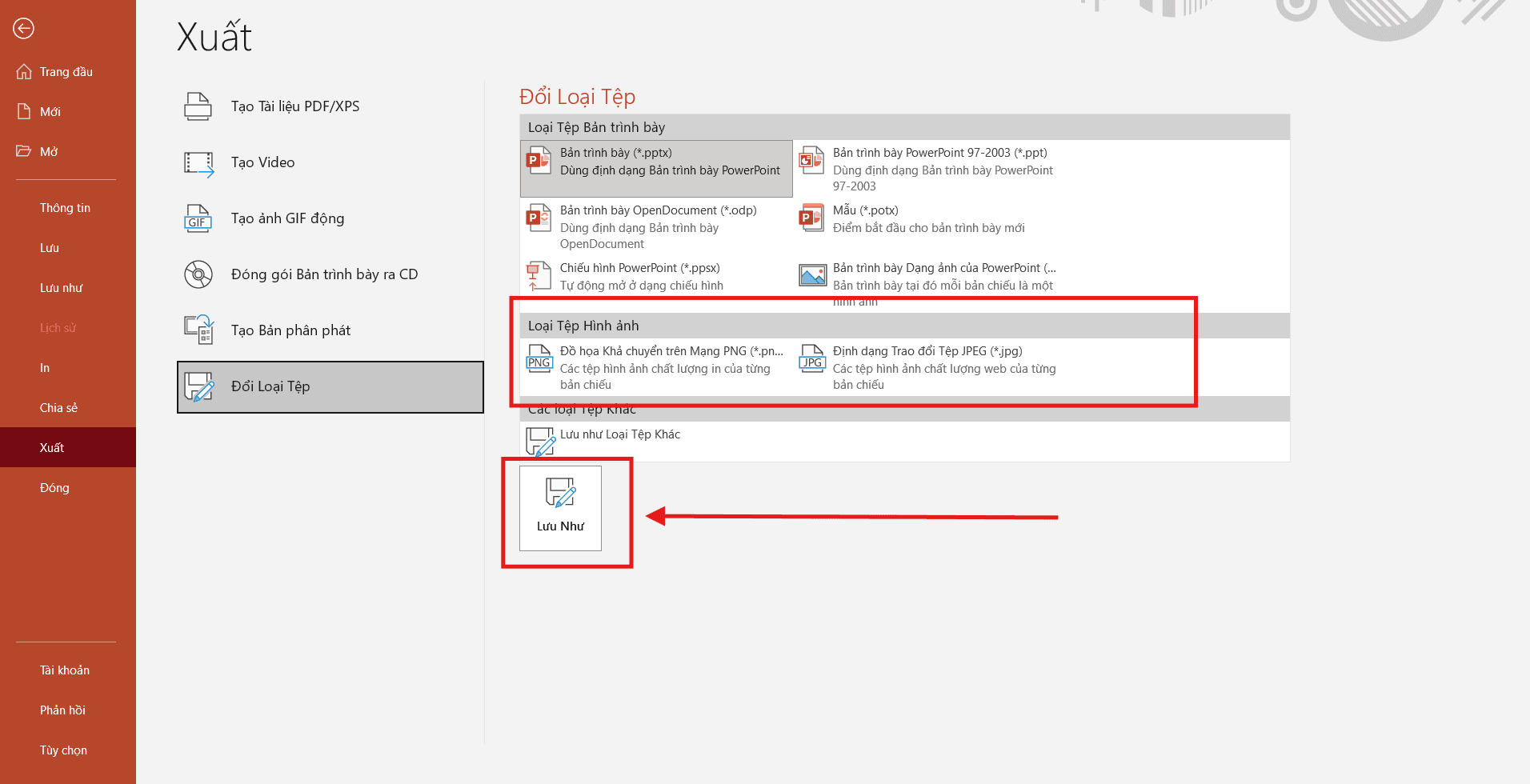1530x784 pixels.
Task: Click the PowerPoint 97-2003 ppt icon
Action: (811, 161)
